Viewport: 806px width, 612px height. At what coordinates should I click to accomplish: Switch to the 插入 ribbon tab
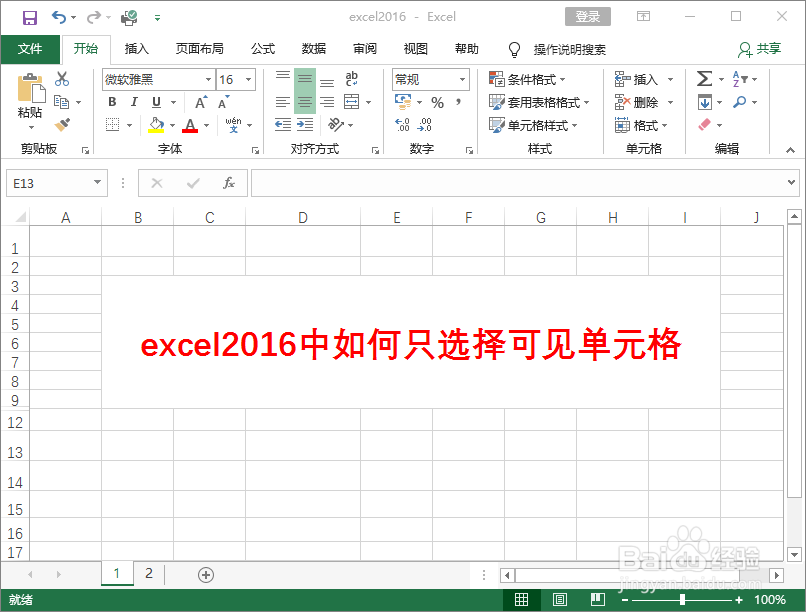[x=137, y=49]
